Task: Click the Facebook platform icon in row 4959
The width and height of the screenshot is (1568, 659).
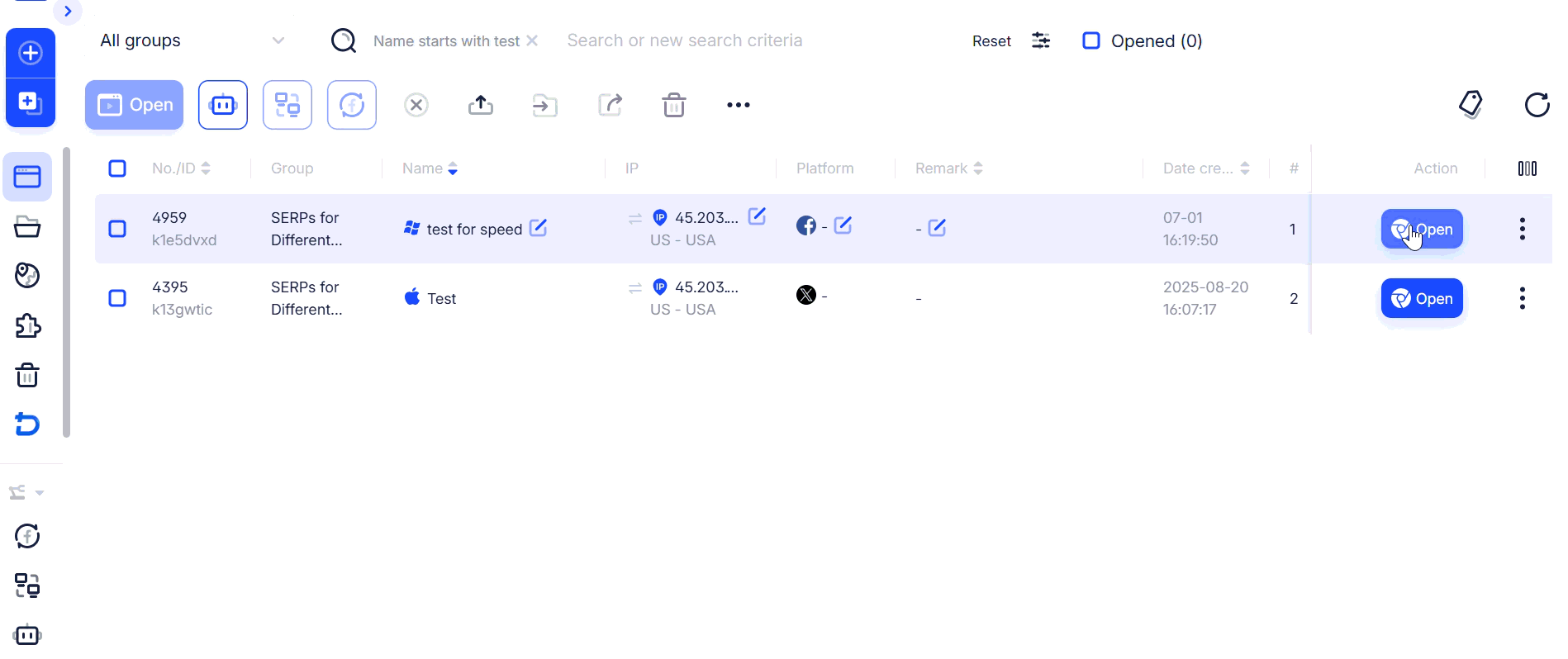Action: tap(806, 225)
